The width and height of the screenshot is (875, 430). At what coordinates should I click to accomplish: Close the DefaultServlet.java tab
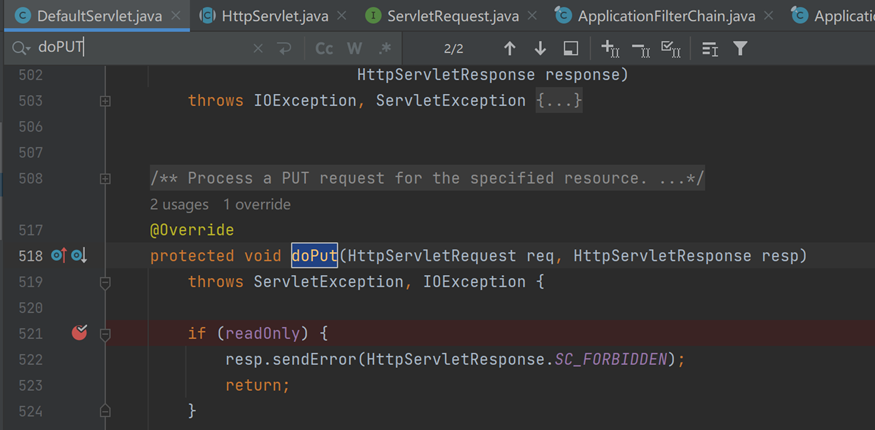click(176, 16)
